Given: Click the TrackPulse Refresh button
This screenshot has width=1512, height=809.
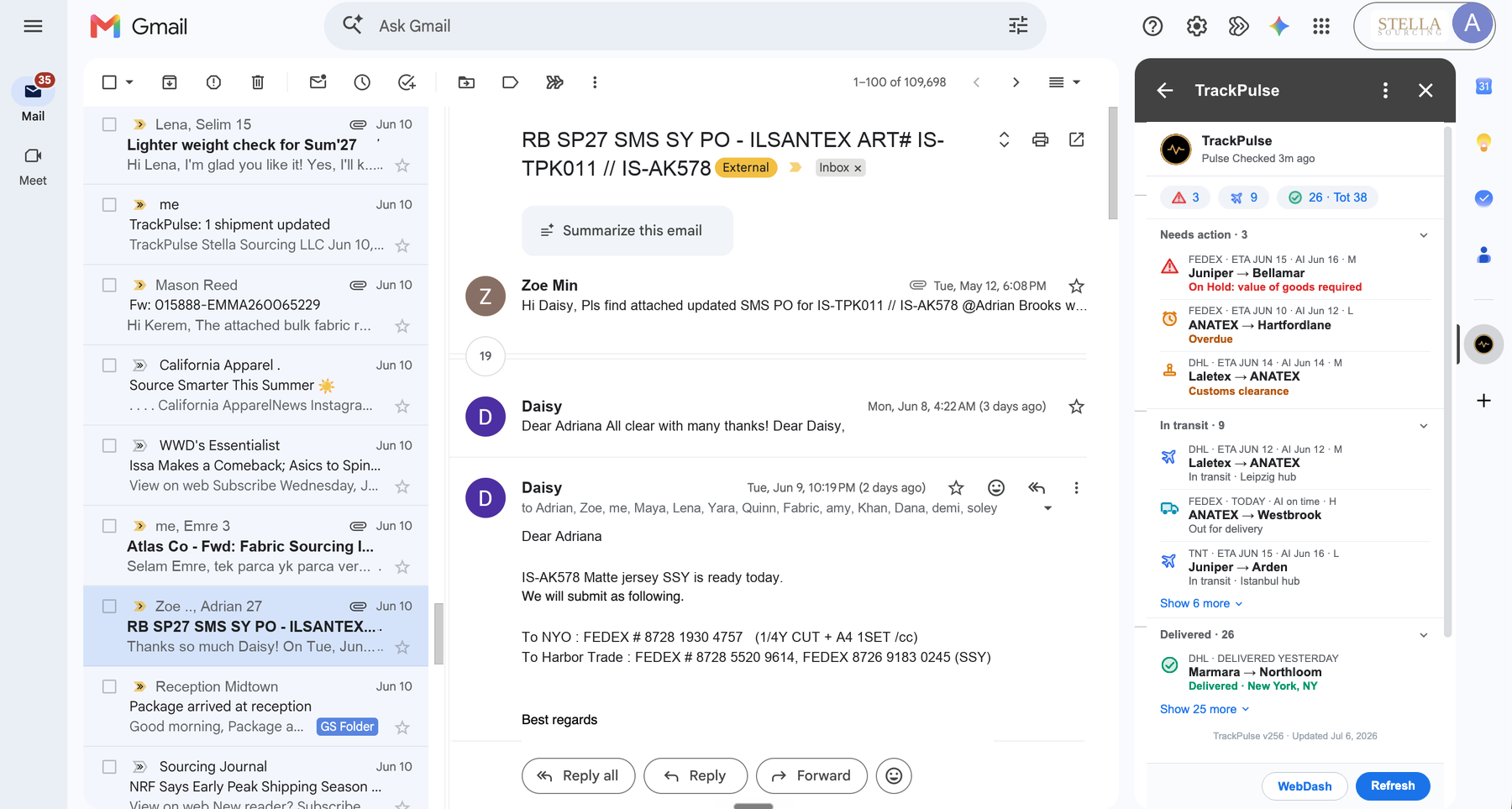Looking at the screenshot, I should click(x=1393, y=786).
